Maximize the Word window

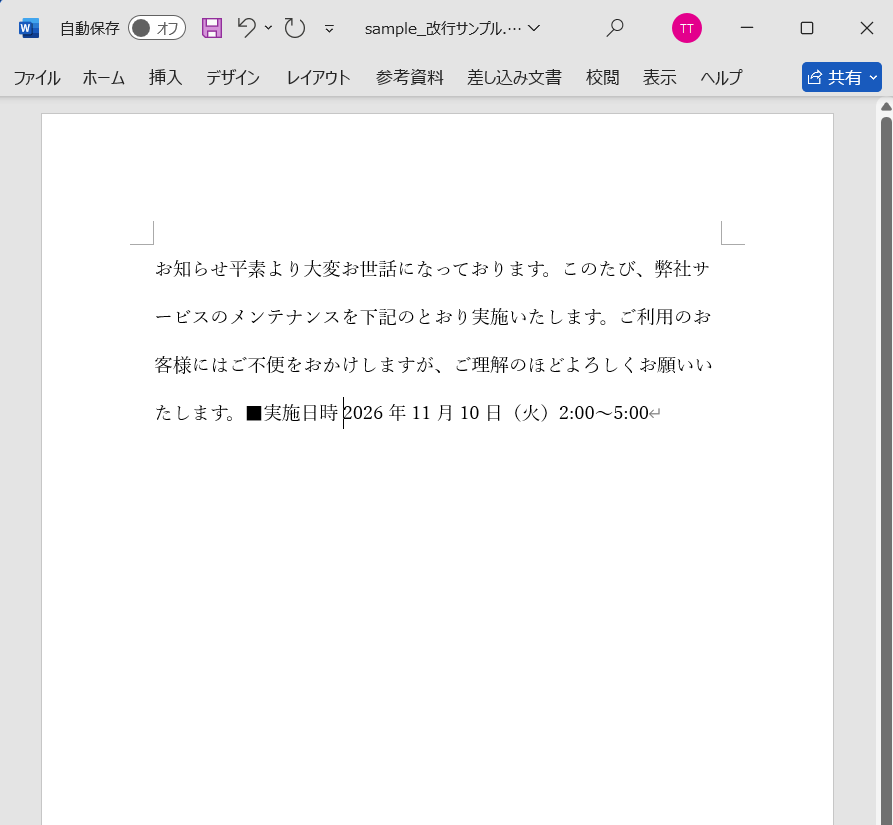click(x=806, y=28)
